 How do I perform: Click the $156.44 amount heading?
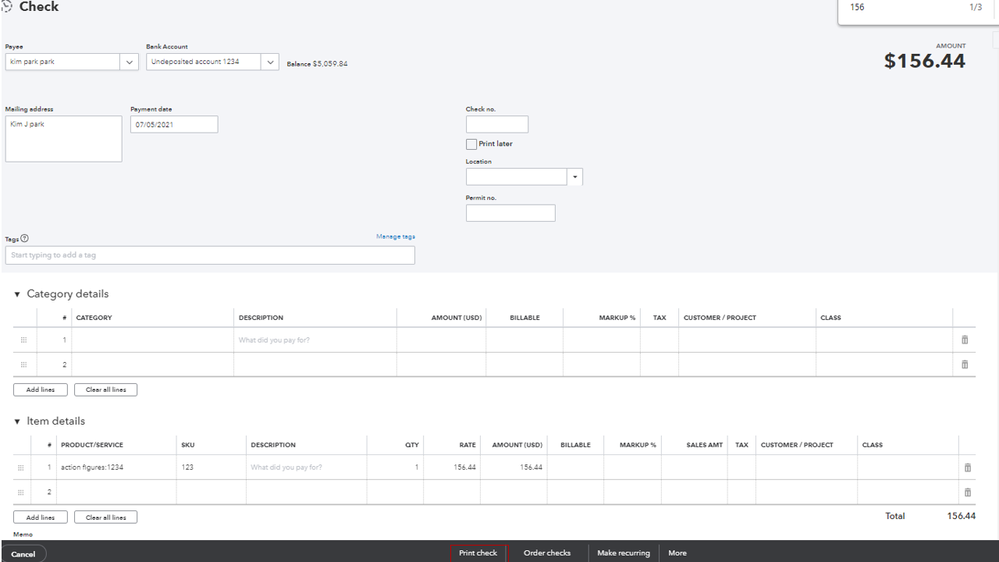[924, 61]
